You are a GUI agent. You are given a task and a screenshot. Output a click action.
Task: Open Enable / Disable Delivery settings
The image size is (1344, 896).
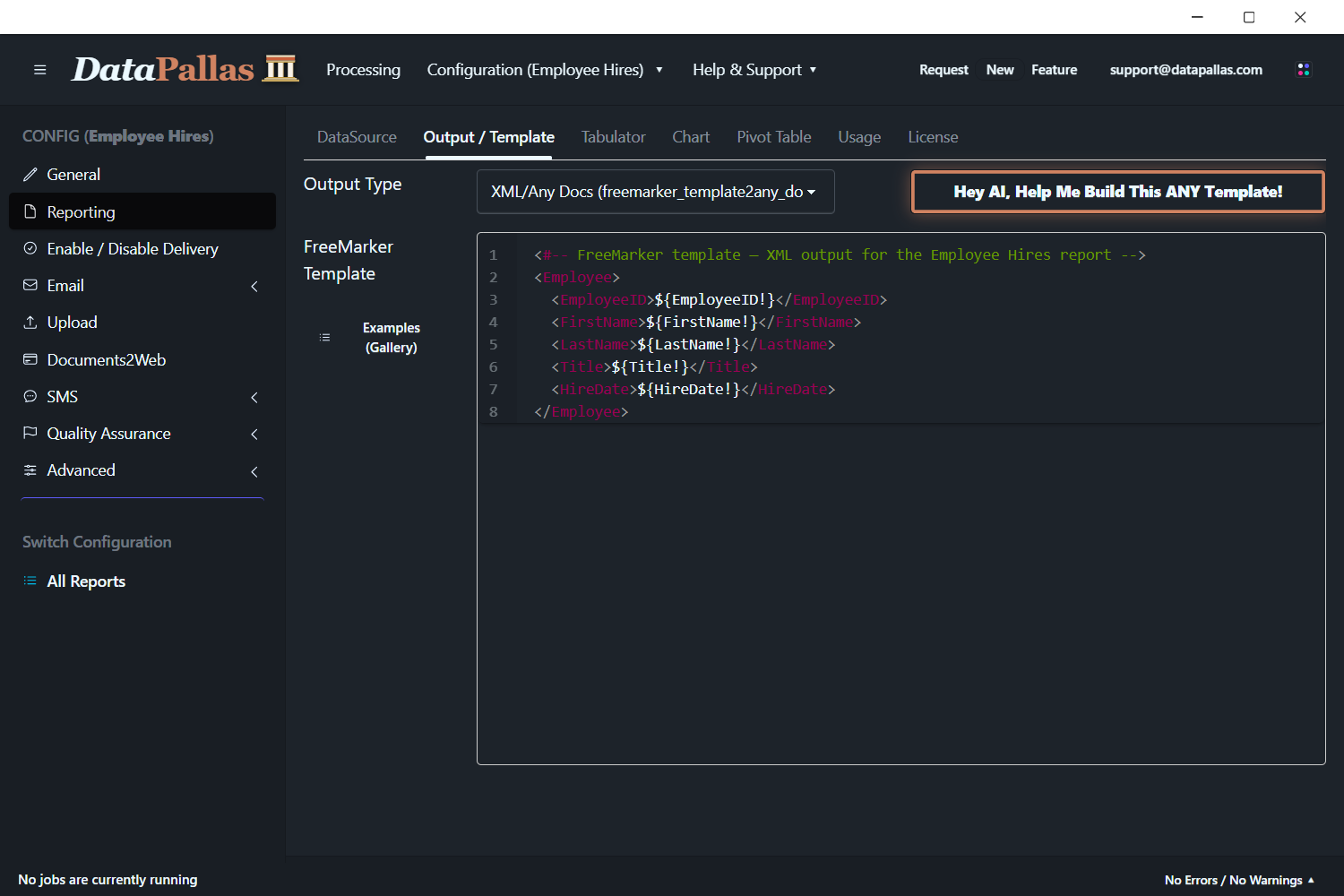tap(142, 248)
